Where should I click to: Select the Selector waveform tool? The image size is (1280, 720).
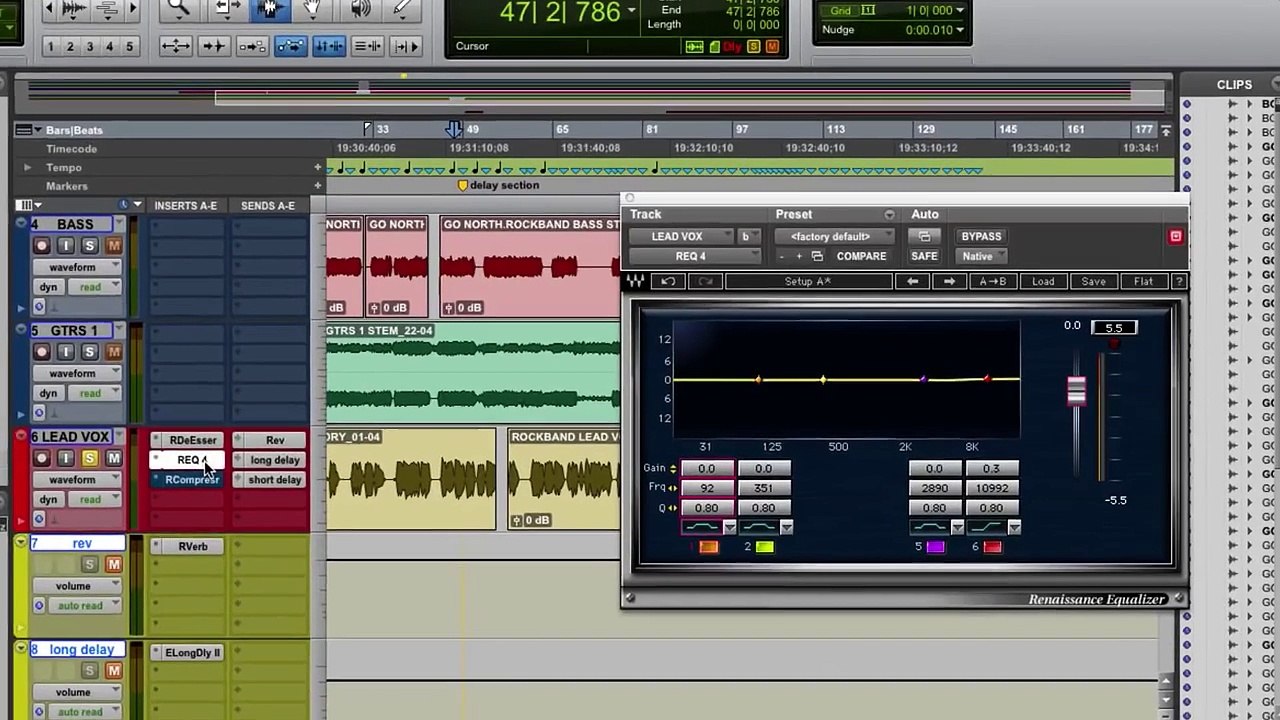coord(269,8)
